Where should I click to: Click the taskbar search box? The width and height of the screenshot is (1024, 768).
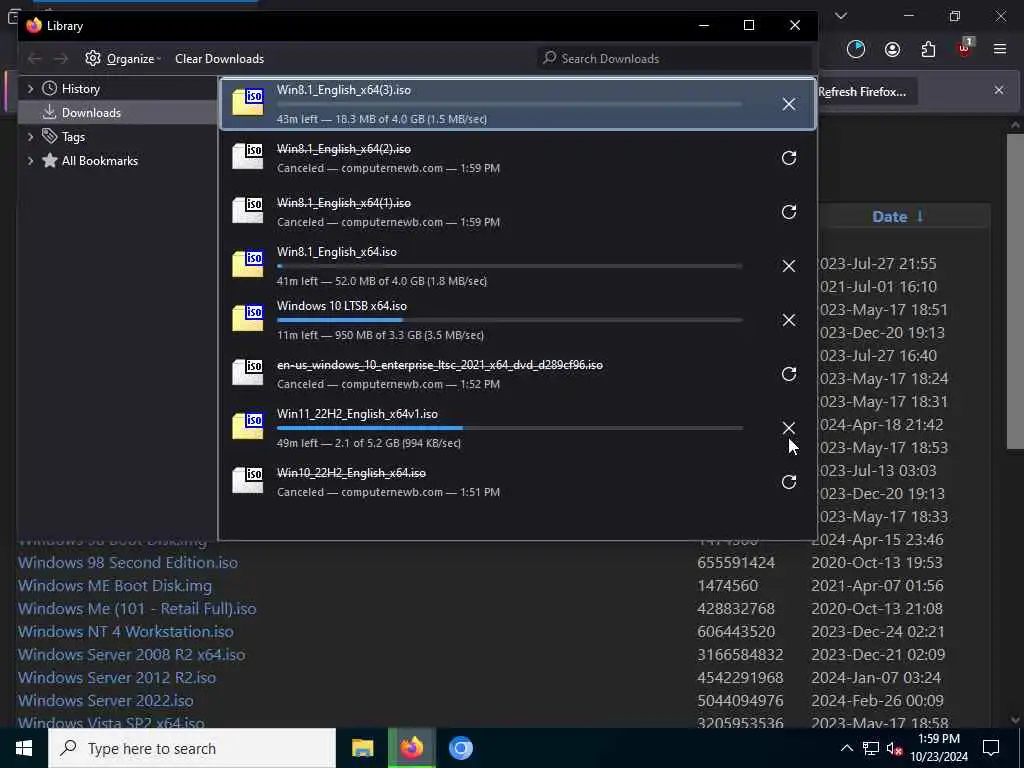(192, 748)
